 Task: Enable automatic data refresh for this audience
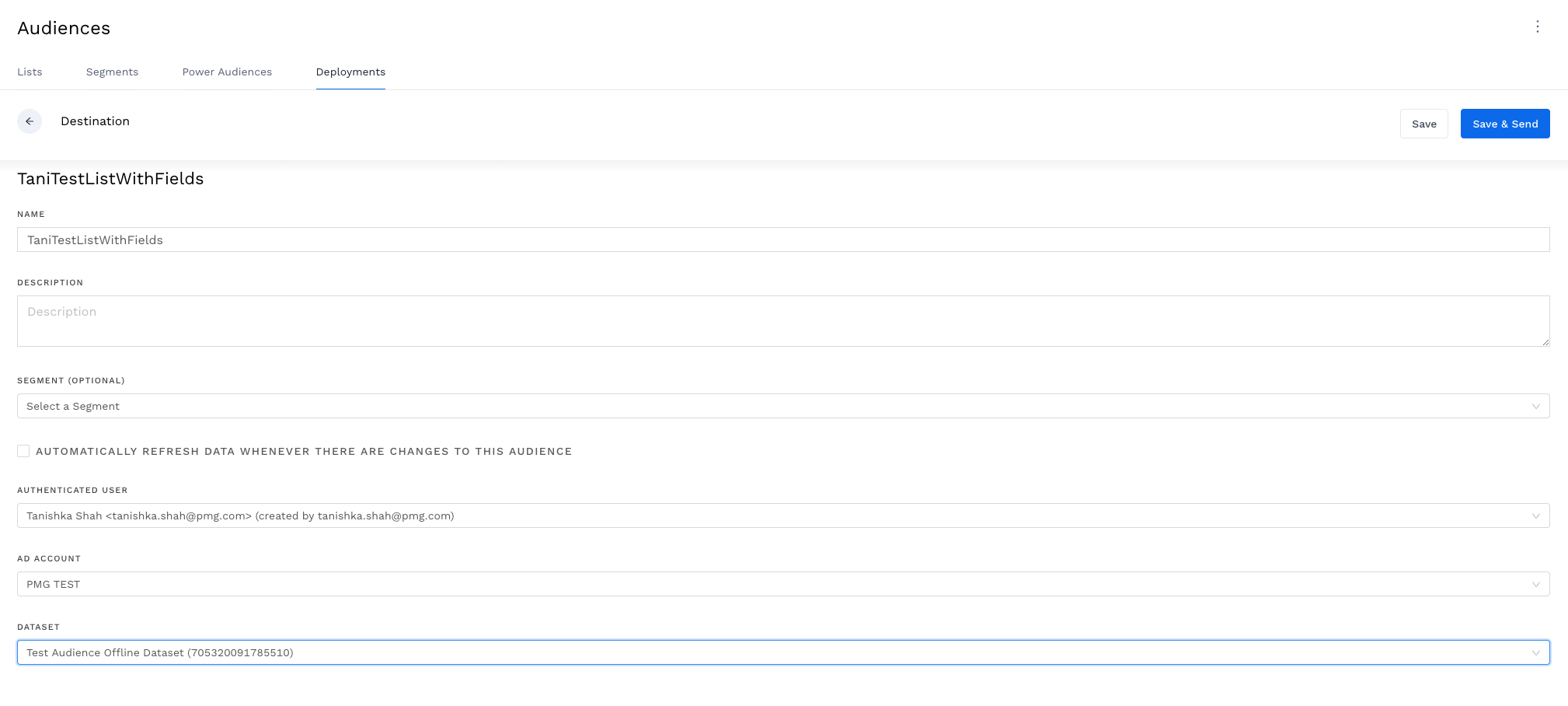[23, 450]
